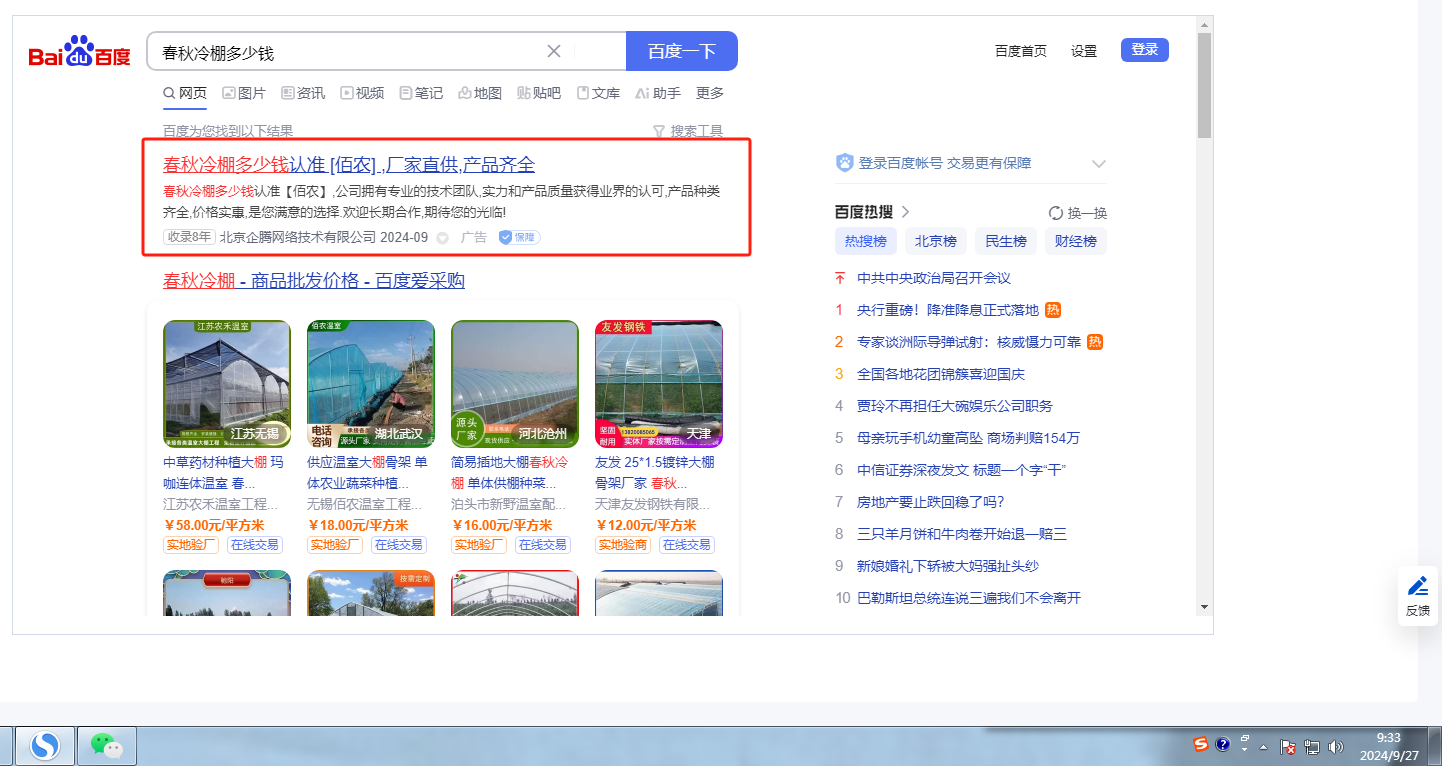Select the 北京榜 tab
The image size is (1442, 766).
click(936, 241)
